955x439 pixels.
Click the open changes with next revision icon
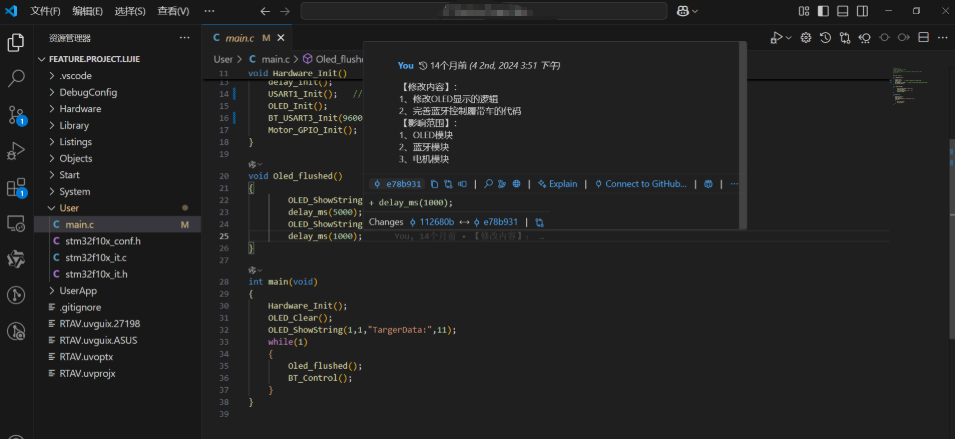tap(904, 38)
